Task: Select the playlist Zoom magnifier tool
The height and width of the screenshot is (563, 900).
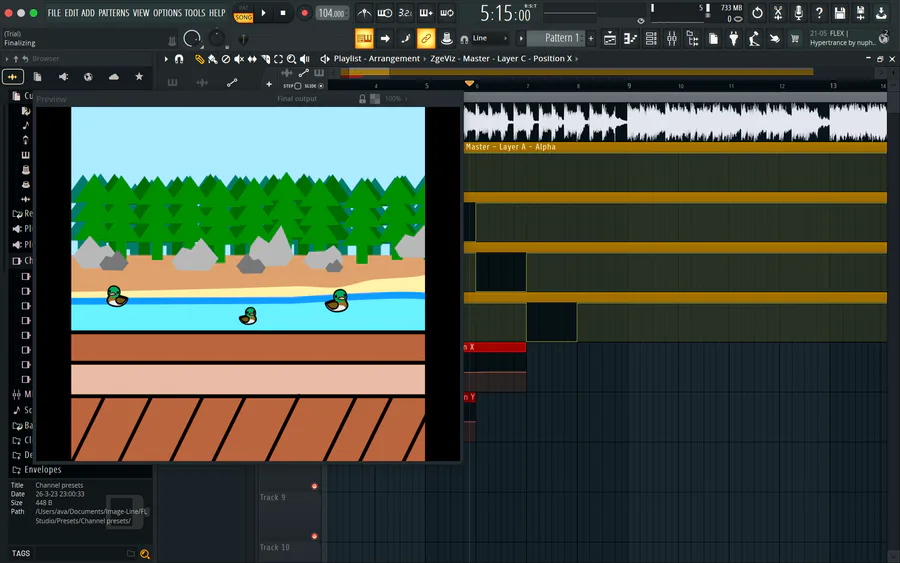Action: [292, 59]
